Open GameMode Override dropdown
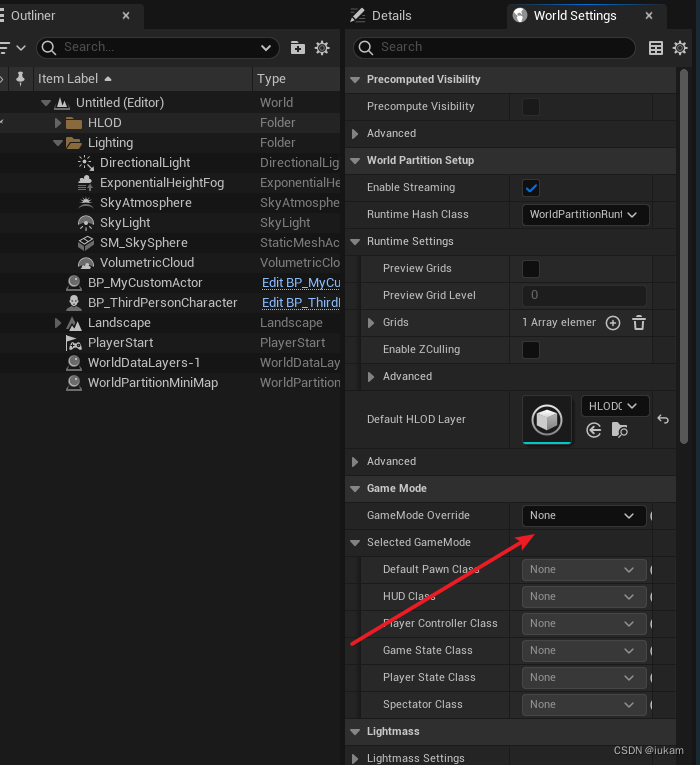700x765 pixels. tap(584, 516)
